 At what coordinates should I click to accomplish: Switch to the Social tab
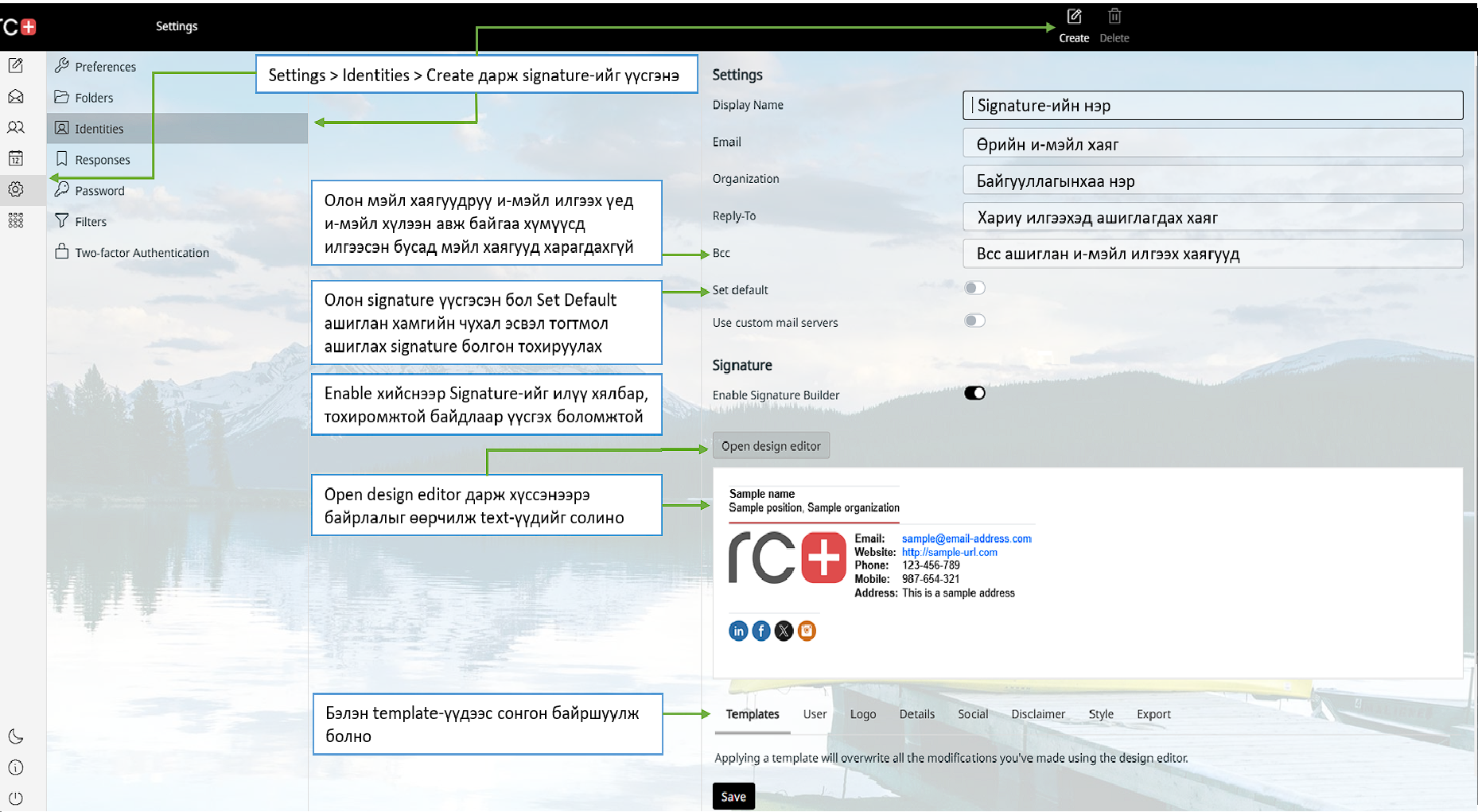point(973,714)
